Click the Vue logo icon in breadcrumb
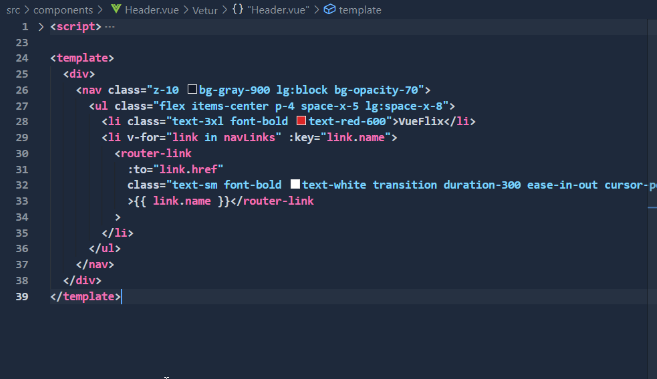This screenshot has height=379, width=657. (116, 9)
